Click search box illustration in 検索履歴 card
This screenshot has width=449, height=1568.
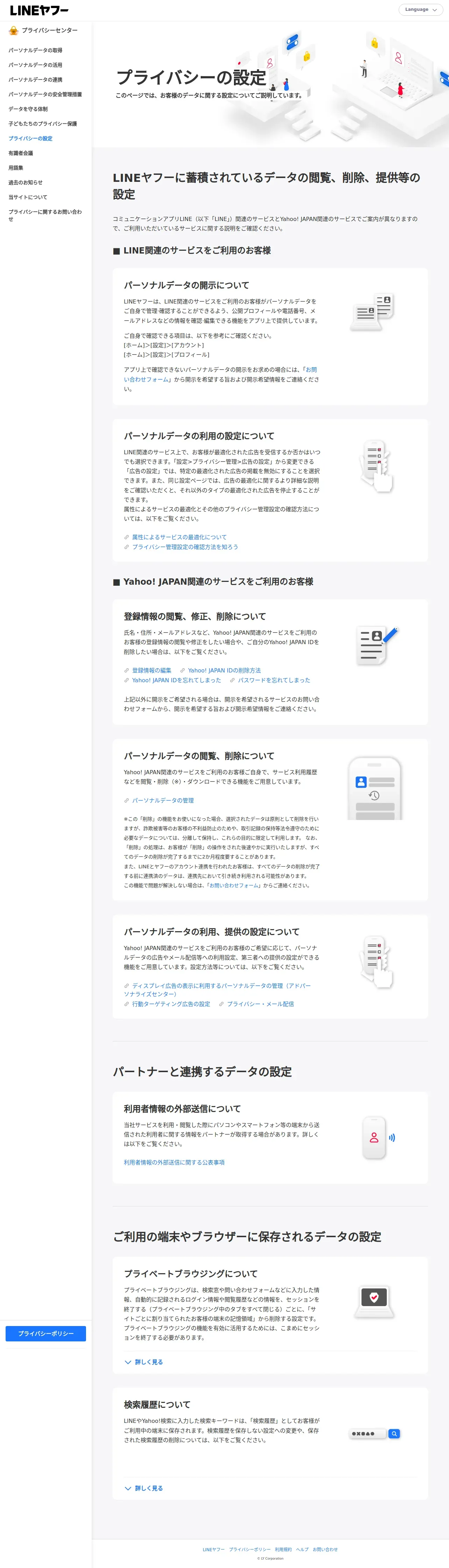point(375,1433)
